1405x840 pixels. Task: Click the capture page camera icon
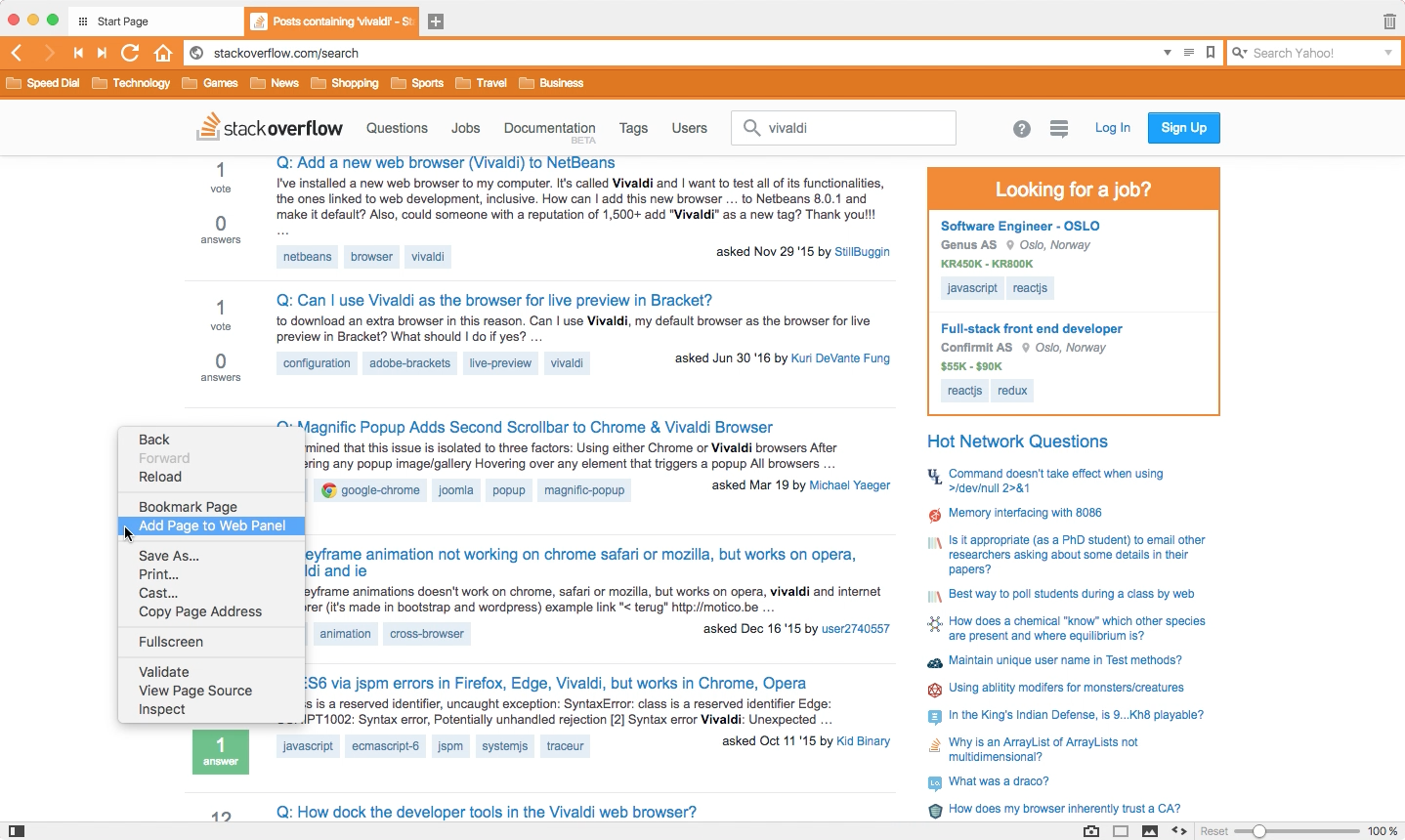1091,831
